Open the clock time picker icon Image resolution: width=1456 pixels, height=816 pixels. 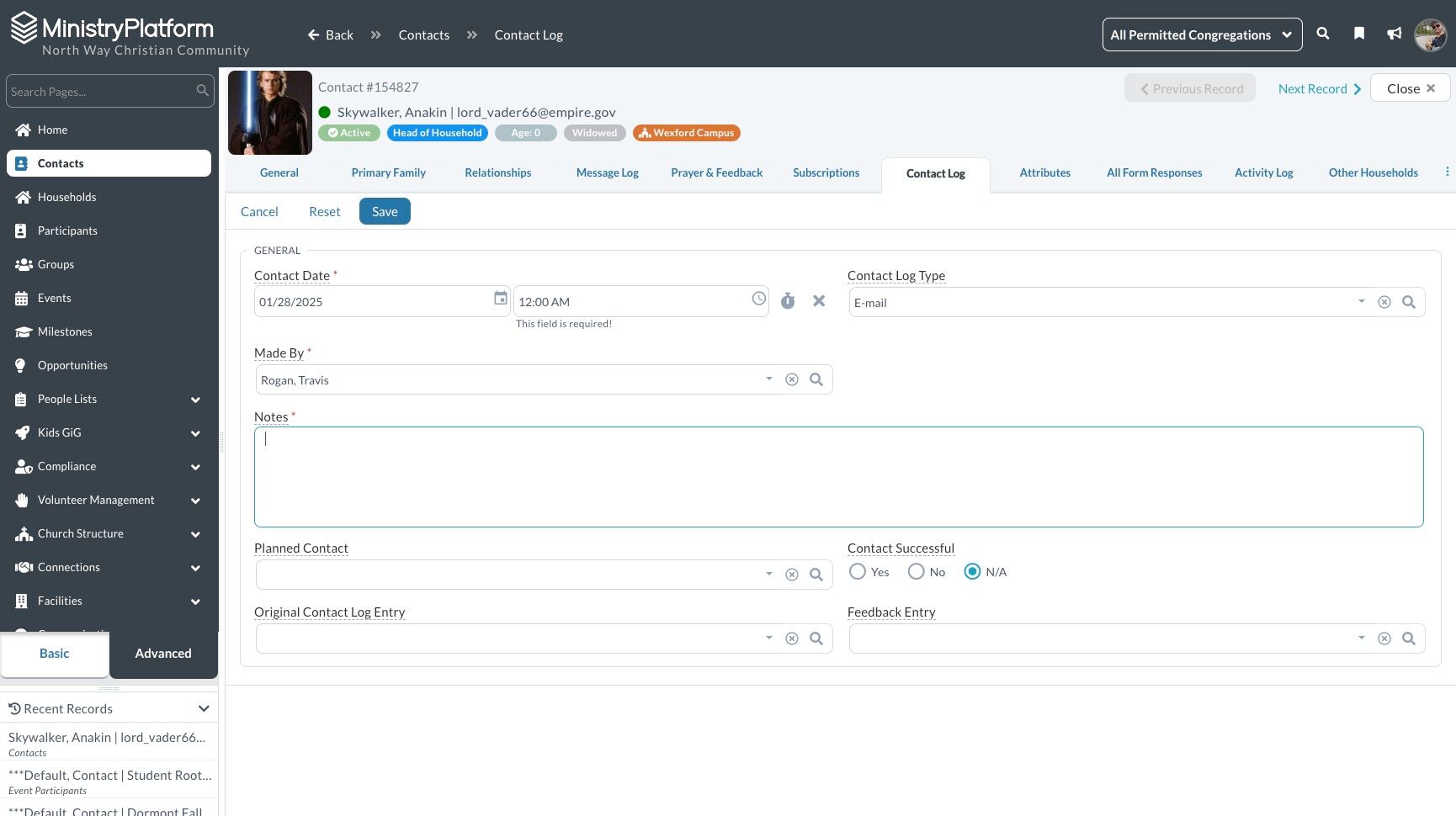759,299
